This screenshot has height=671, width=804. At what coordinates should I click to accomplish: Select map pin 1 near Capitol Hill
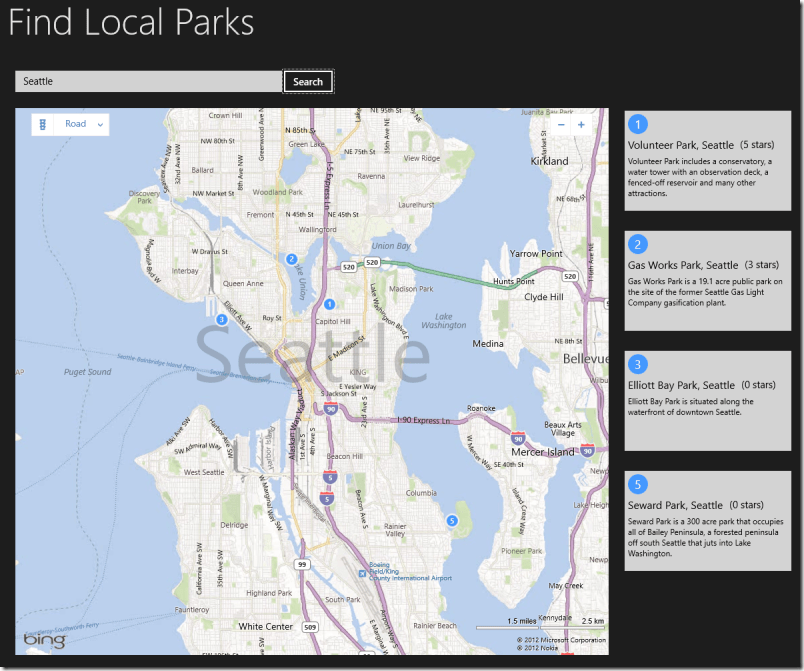point(330,303)
